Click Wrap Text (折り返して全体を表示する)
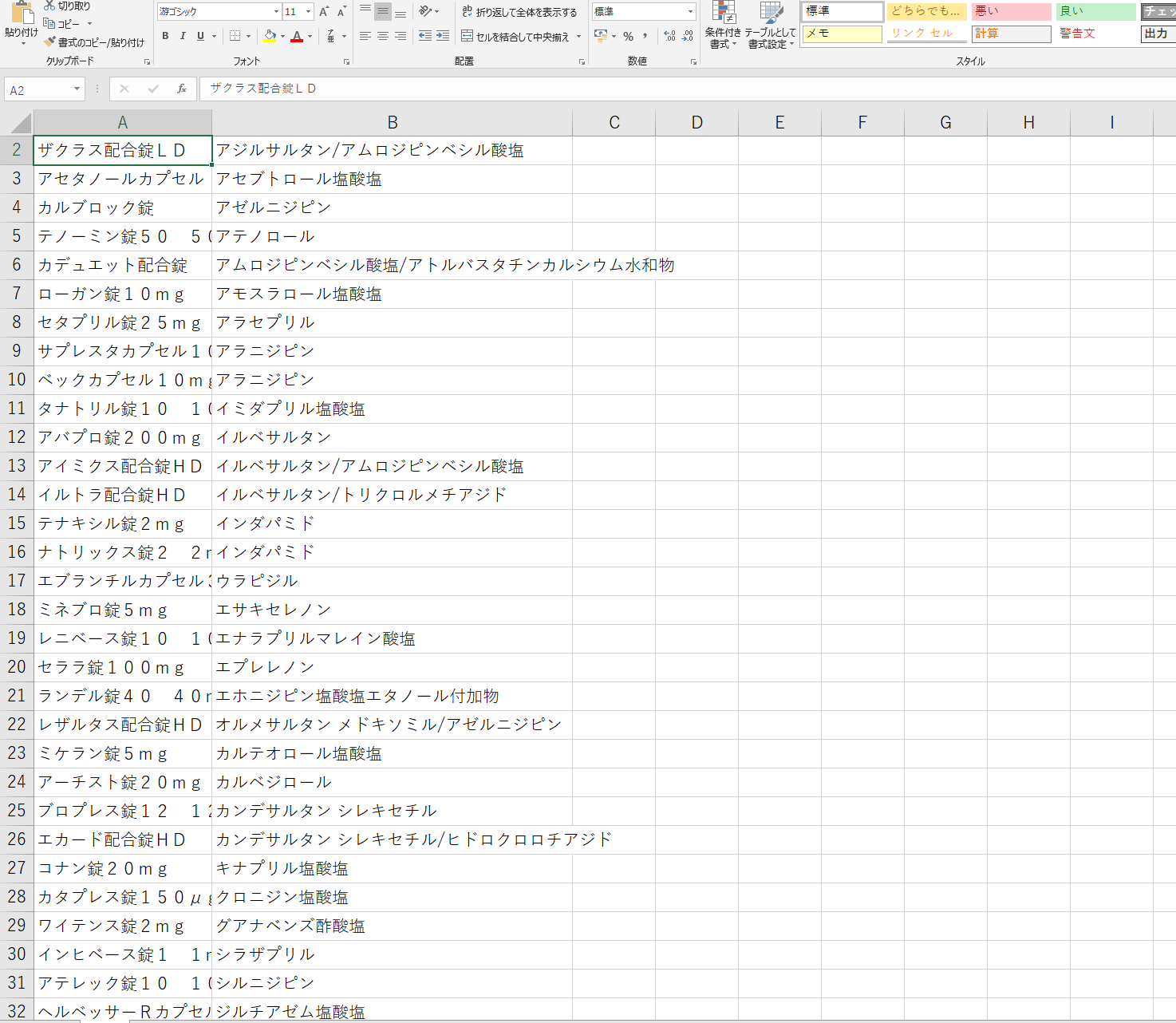The height and width of the screenshot is (1023, 1176). [519, 12]
